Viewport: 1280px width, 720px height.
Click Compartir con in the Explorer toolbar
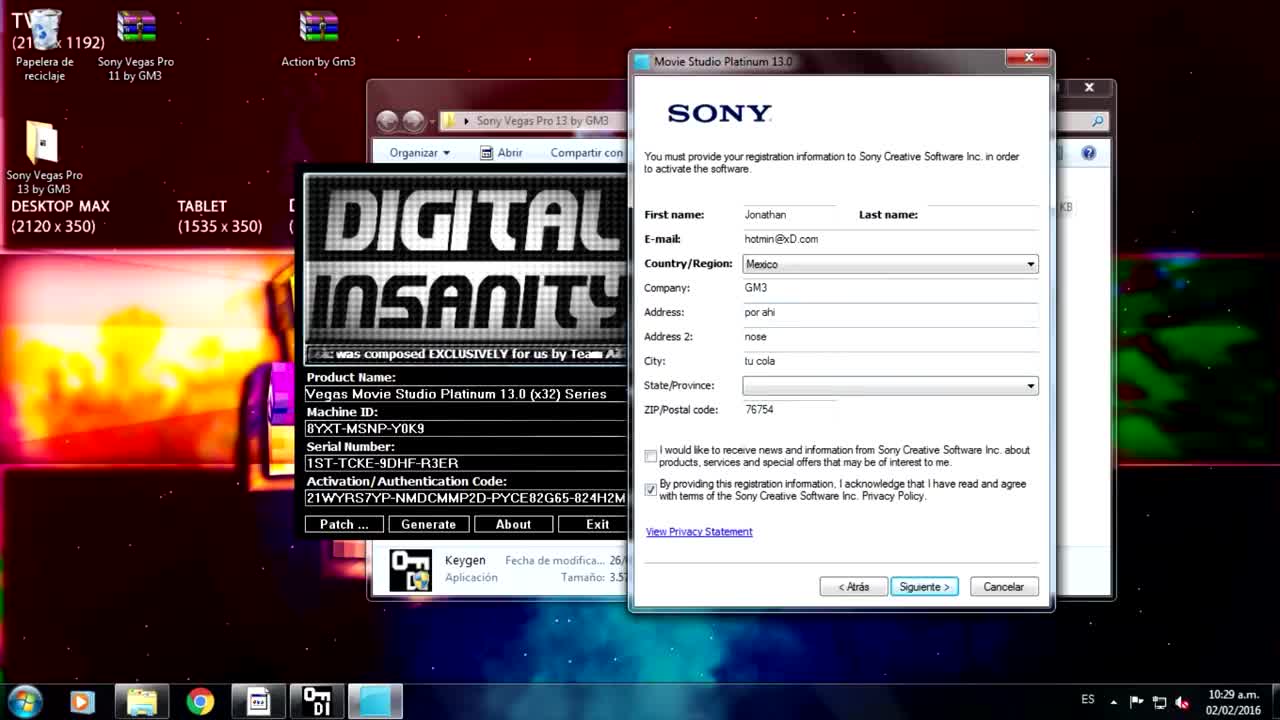tap(586, 153)
